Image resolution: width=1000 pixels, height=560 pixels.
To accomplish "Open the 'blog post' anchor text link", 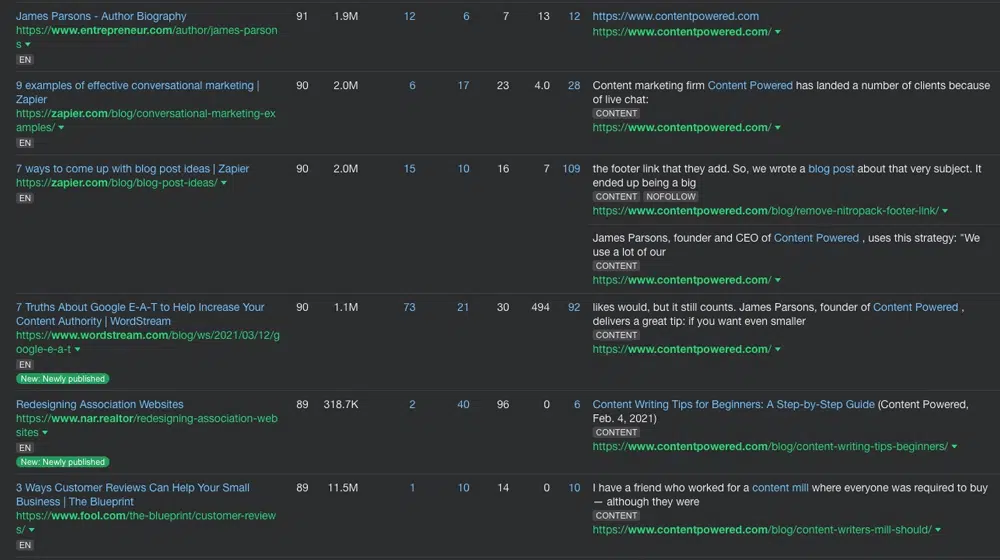I will click(830, 168).
